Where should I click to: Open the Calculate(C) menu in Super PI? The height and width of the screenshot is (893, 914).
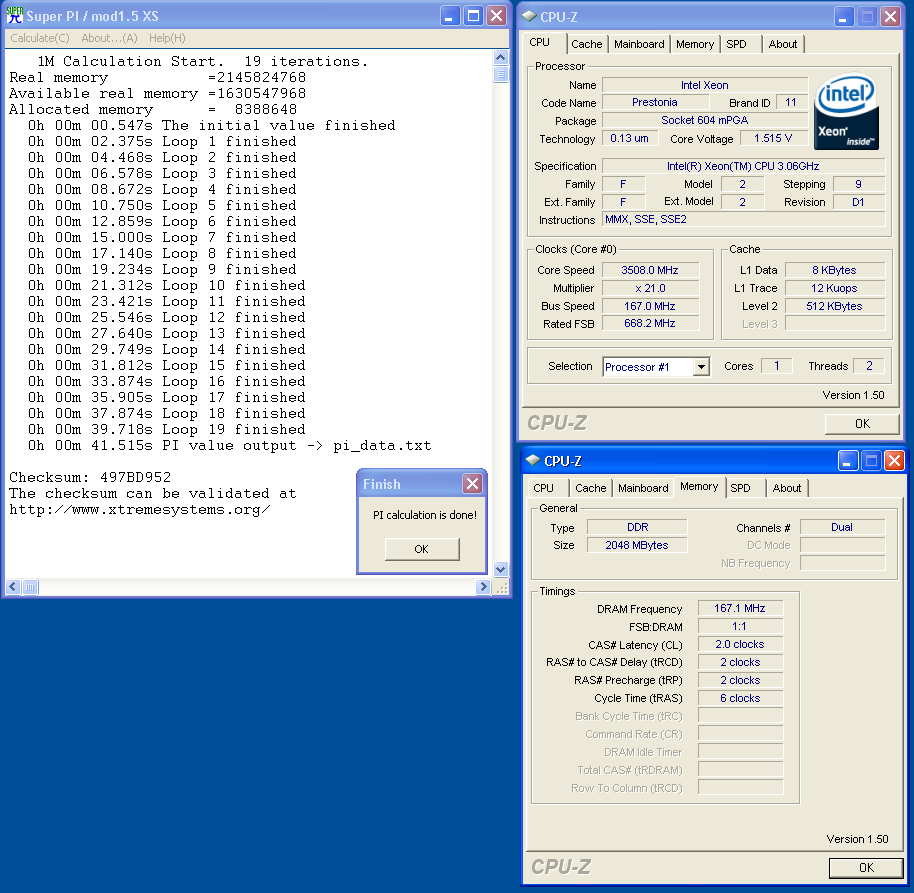[40, 38]
